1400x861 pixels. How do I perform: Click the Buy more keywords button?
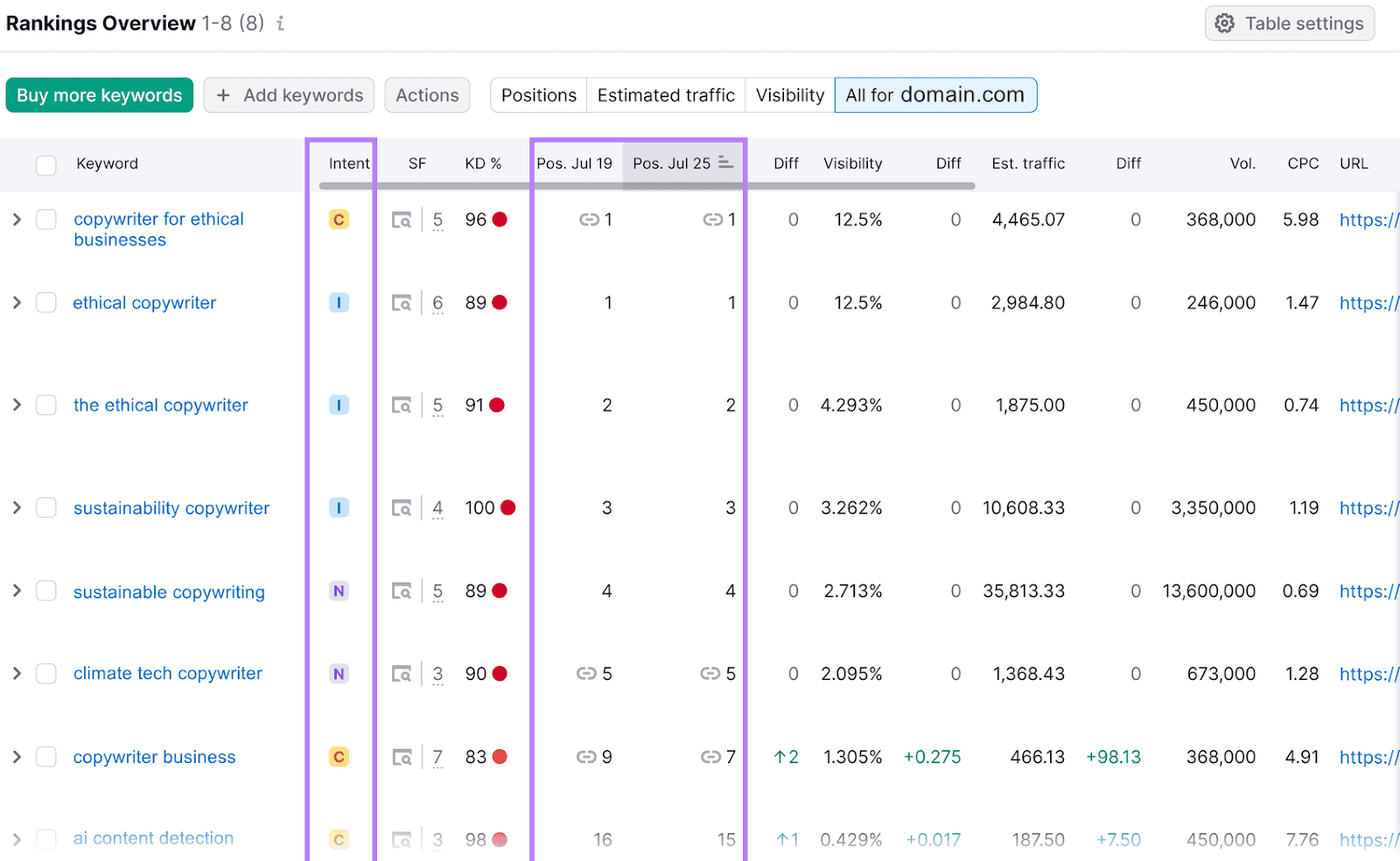click(99, 94)
